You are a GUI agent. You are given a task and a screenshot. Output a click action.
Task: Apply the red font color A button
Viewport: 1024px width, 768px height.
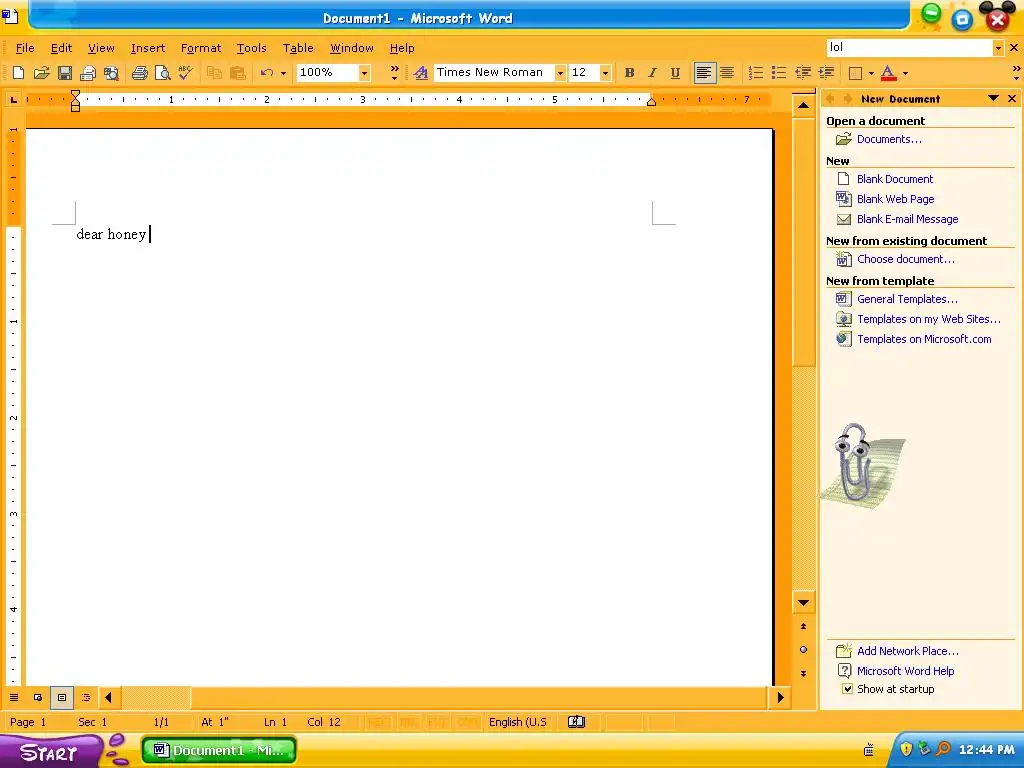pyautogui.click(x=888, y=72)
